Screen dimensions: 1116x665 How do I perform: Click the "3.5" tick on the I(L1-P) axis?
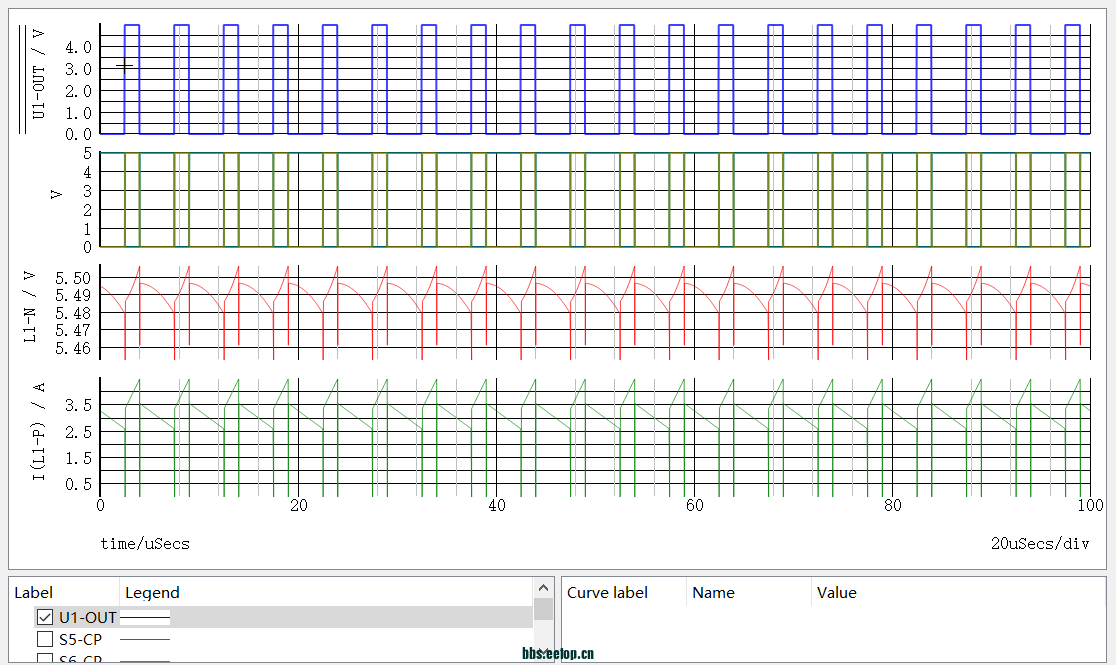point(78,406)
